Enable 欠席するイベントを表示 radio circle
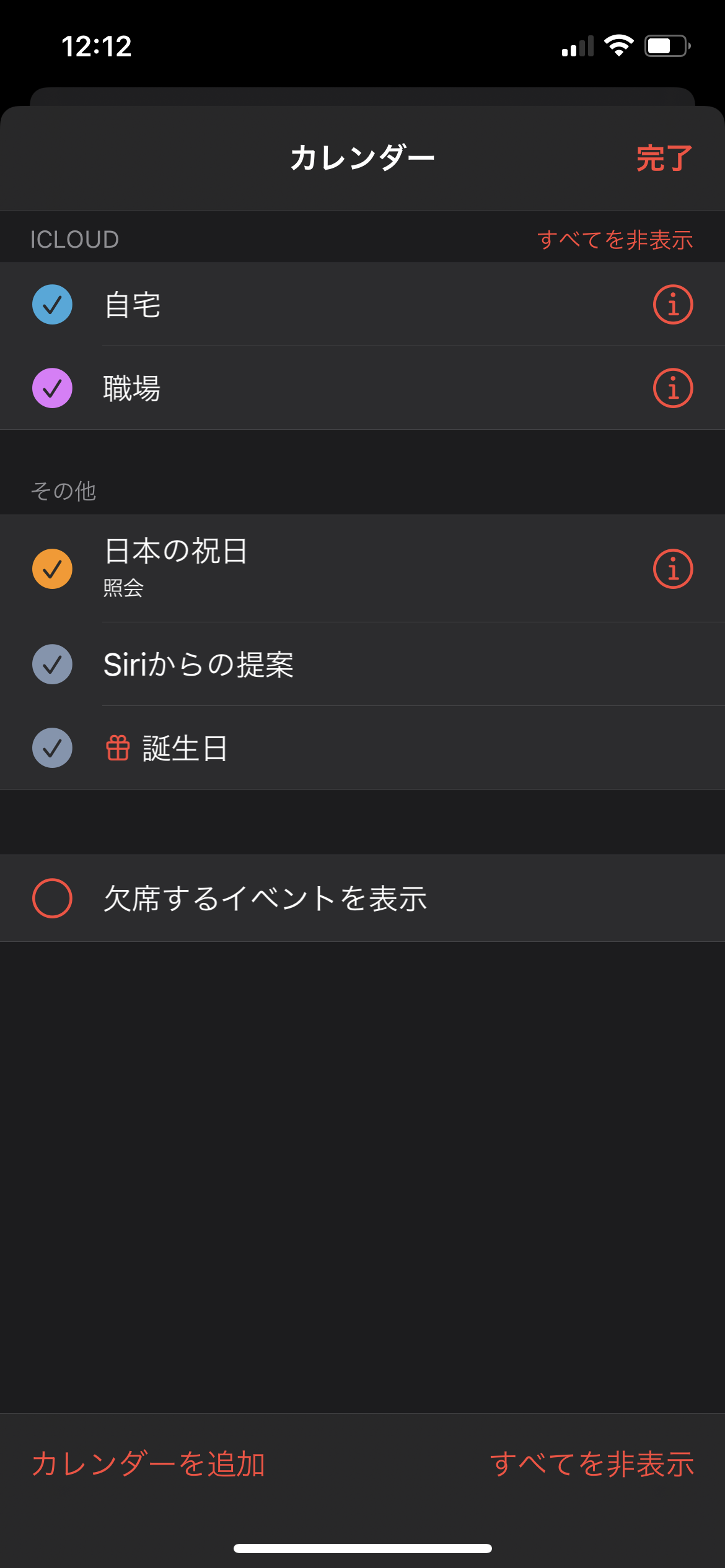Screen dimensions: 725x1568 click(x=52, y=898)
